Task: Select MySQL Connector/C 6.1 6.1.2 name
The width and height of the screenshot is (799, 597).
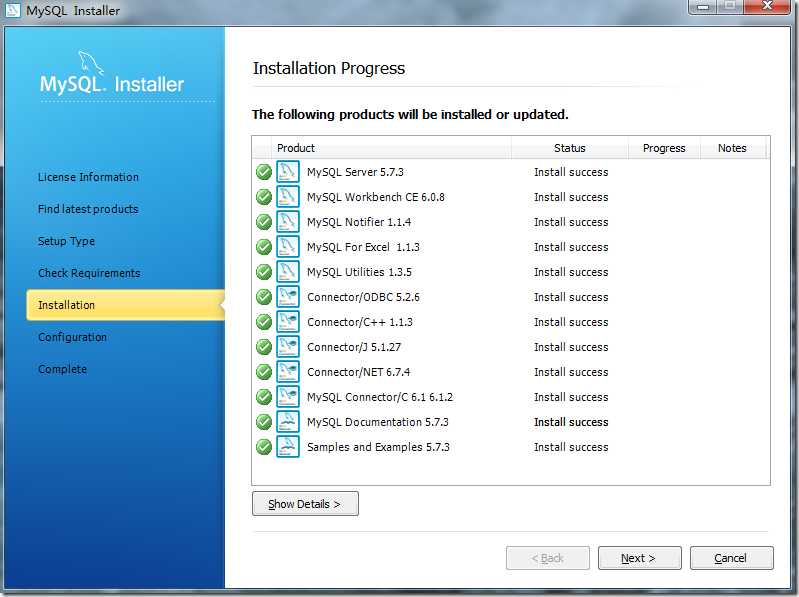Action: (380, 397)
